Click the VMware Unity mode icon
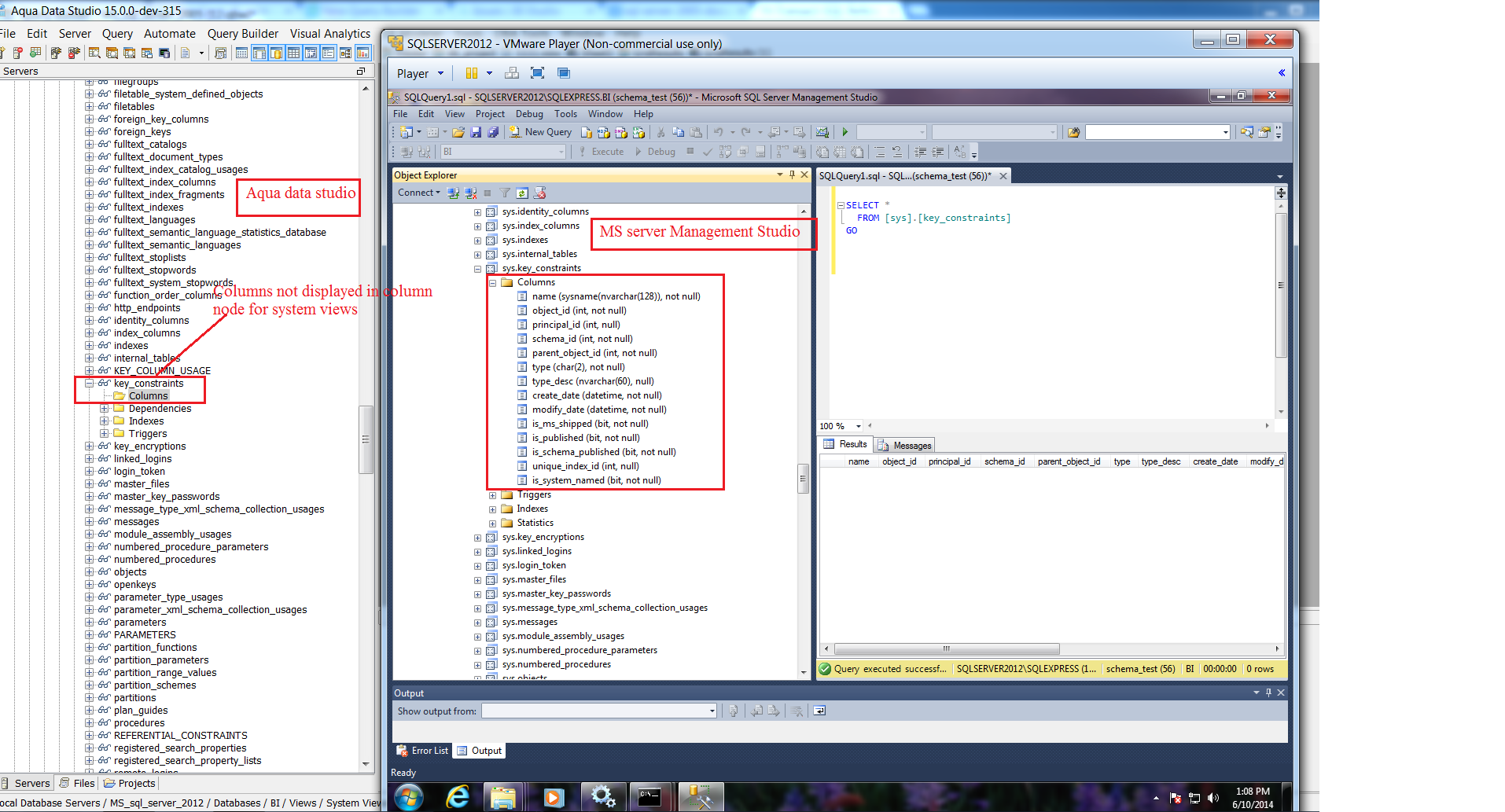This screenshot has width=1505, height=812. (x=564, y=73)
